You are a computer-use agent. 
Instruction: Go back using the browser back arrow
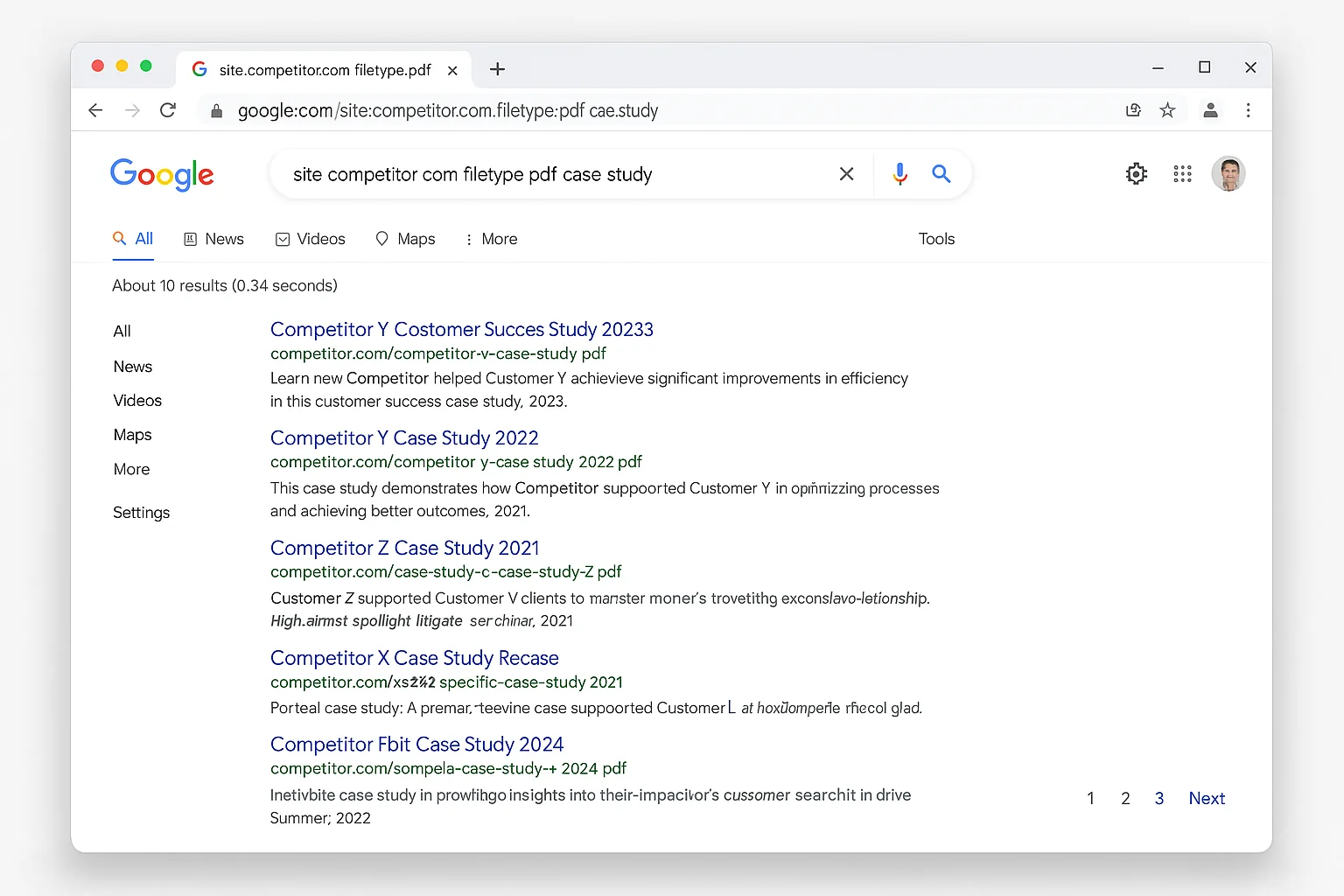pos(95,110)
